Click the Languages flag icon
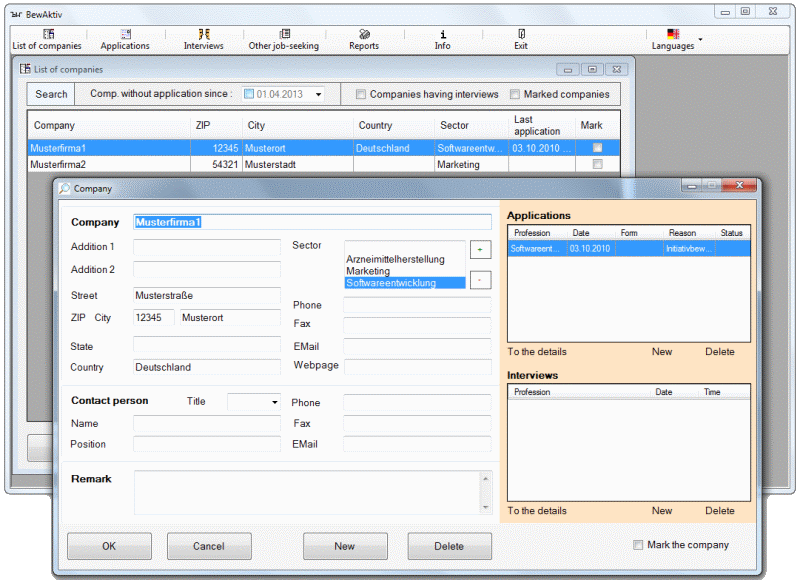The width and height of the screenshot is (800, 580). [x=673, y=34]
